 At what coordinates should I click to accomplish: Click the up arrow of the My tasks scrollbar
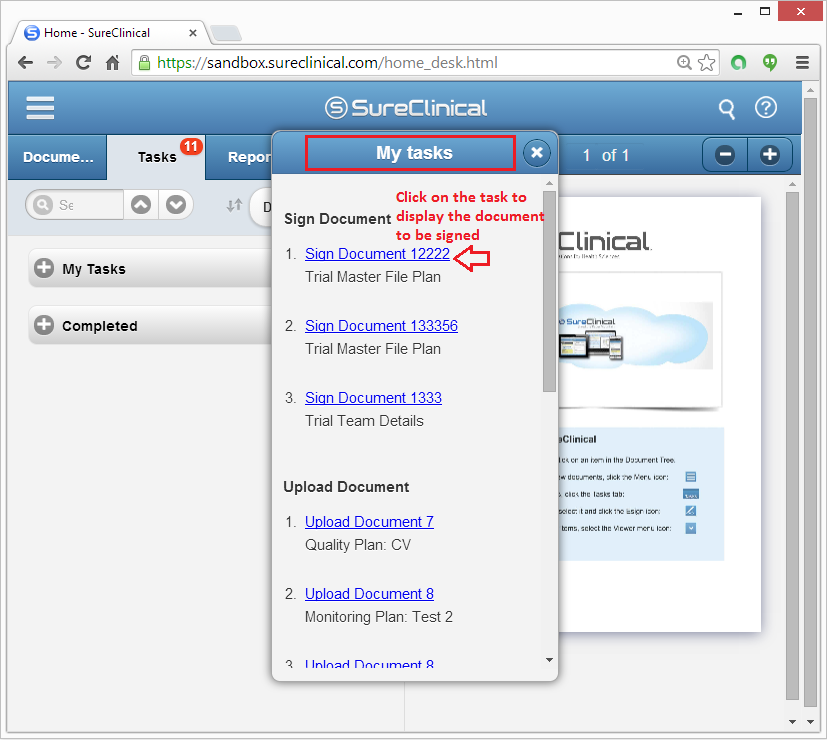pos(549,183)
